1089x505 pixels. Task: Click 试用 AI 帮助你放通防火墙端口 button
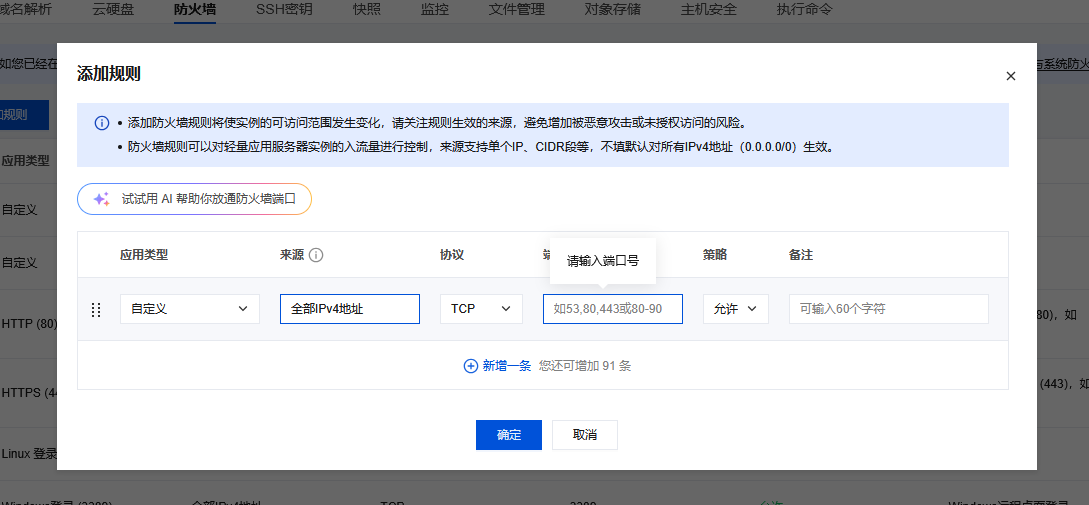tap(194, 199)
